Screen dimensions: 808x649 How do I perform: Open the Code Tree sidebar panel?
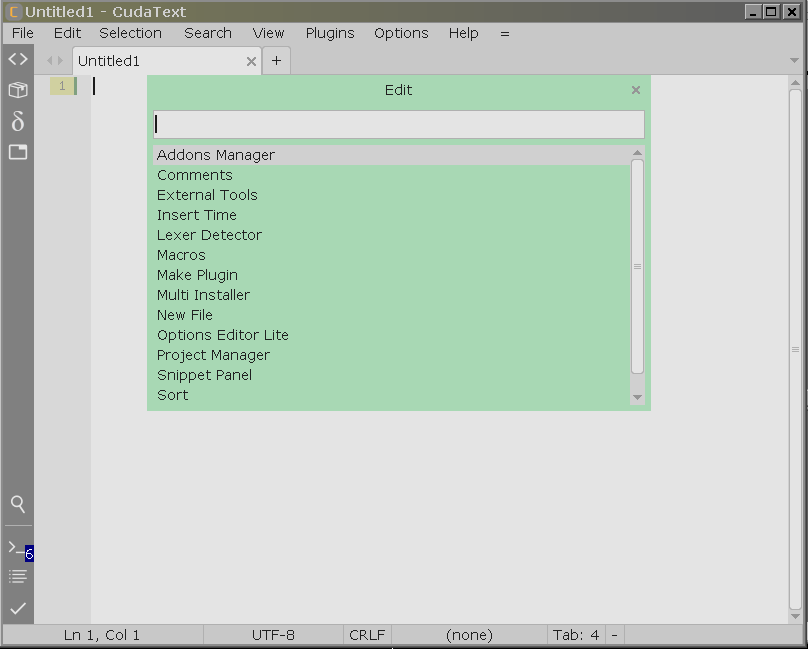[18, 59]
